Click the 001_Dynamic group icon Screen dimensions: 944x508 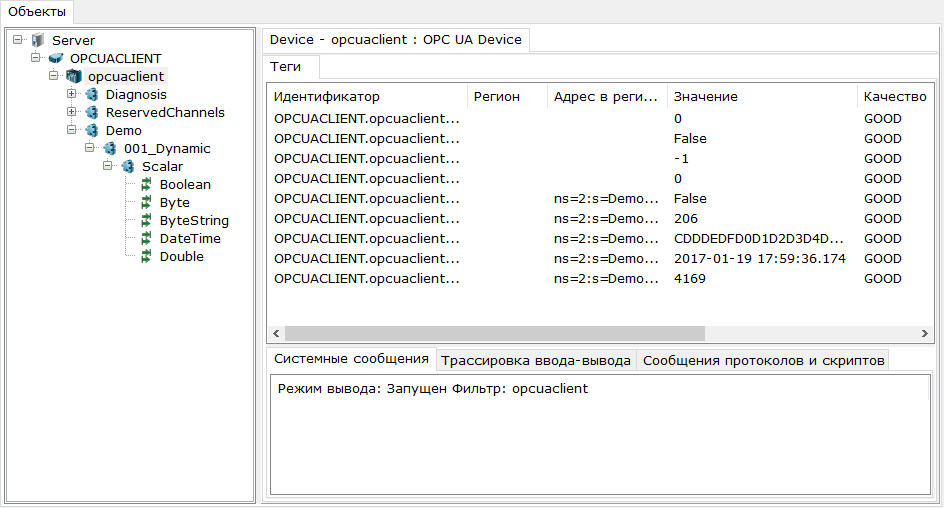pyautogui.click(x=110, y=149)
